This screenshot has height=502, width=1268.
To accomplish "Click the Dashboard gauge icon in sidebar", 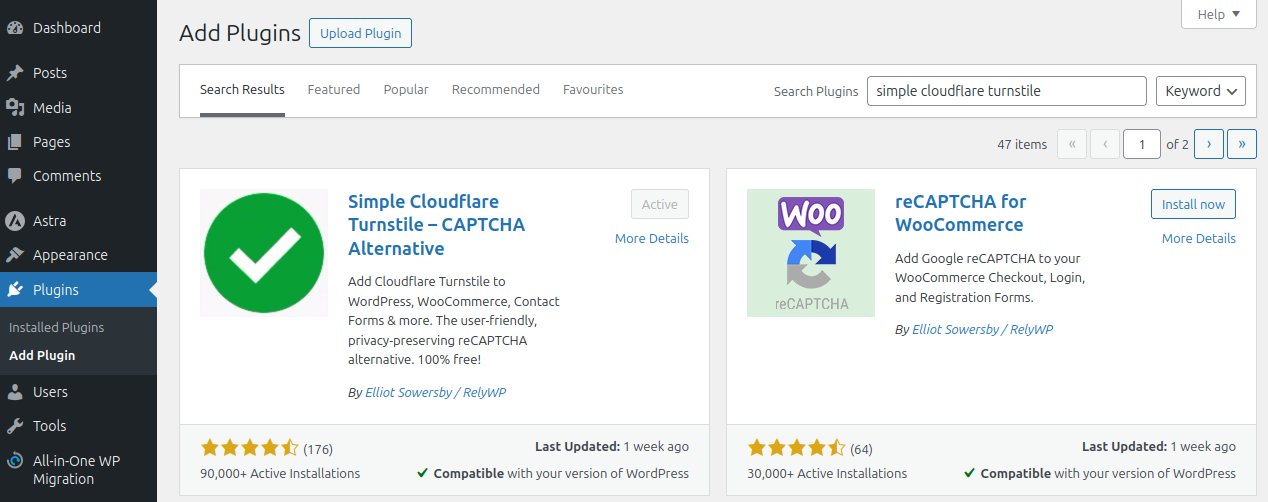I will pos(15,28).
